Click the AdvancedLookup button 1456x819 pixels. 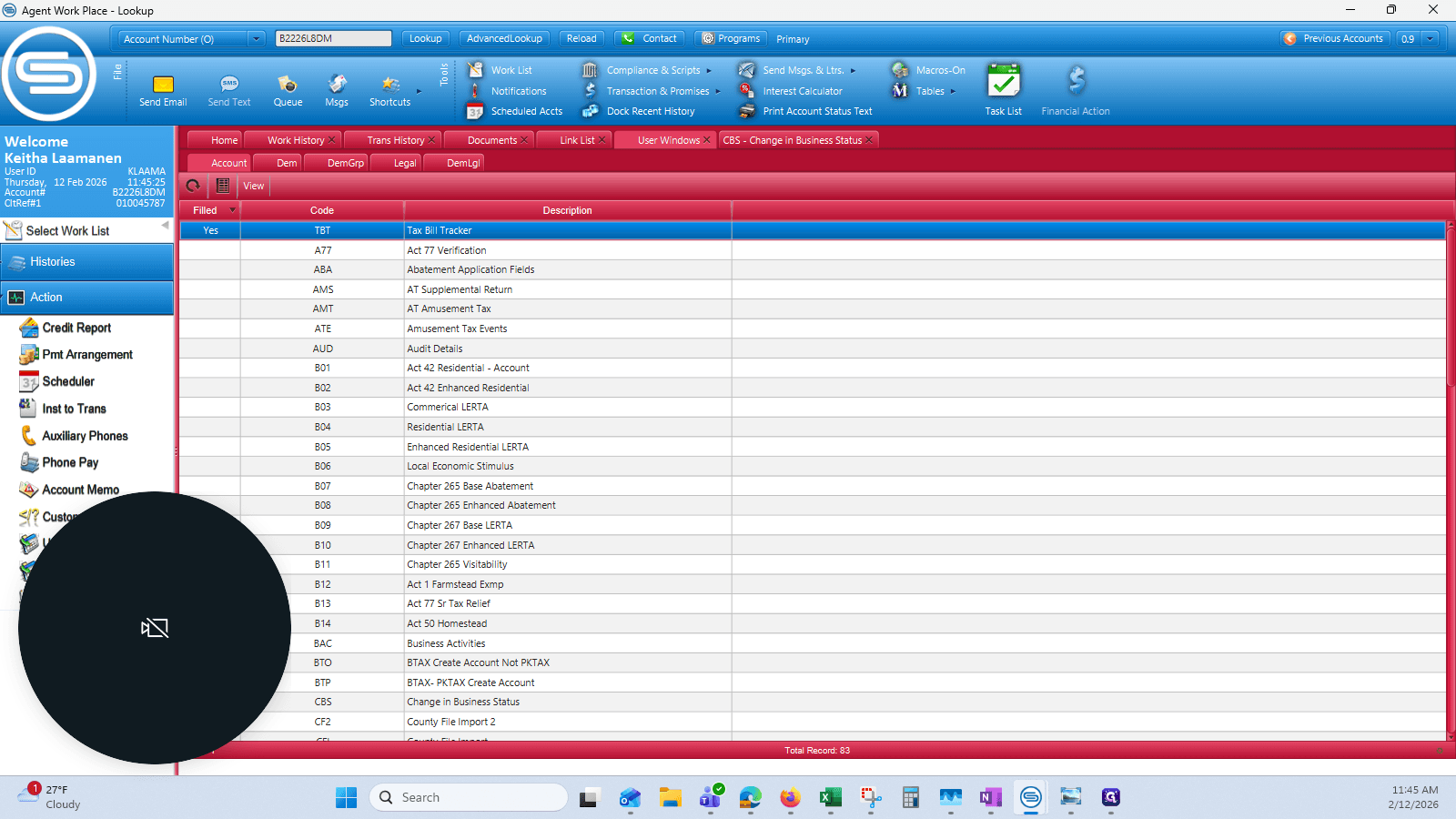pyautogui.click(x=504, y=38)
